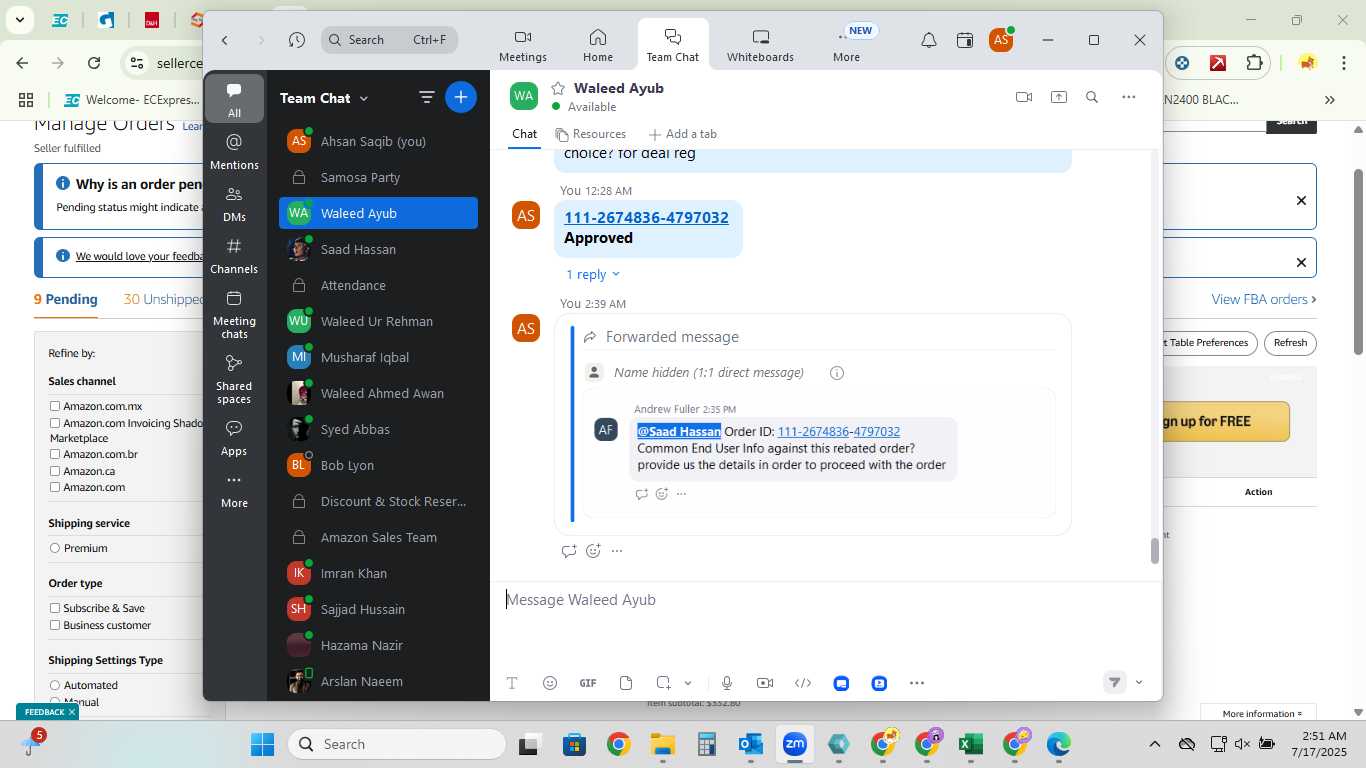Open the emoji picker in composer

550,683
